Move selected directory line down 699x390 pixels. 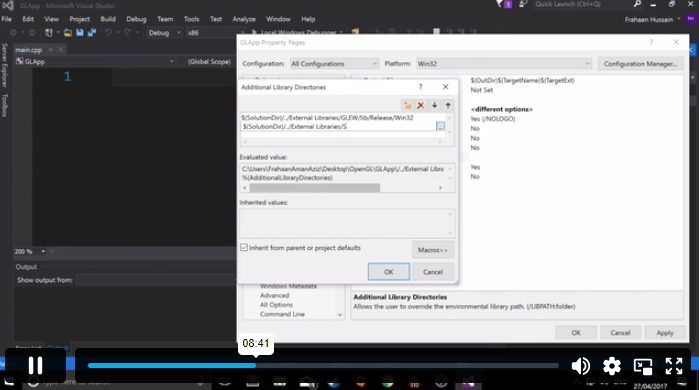[434, 105]
